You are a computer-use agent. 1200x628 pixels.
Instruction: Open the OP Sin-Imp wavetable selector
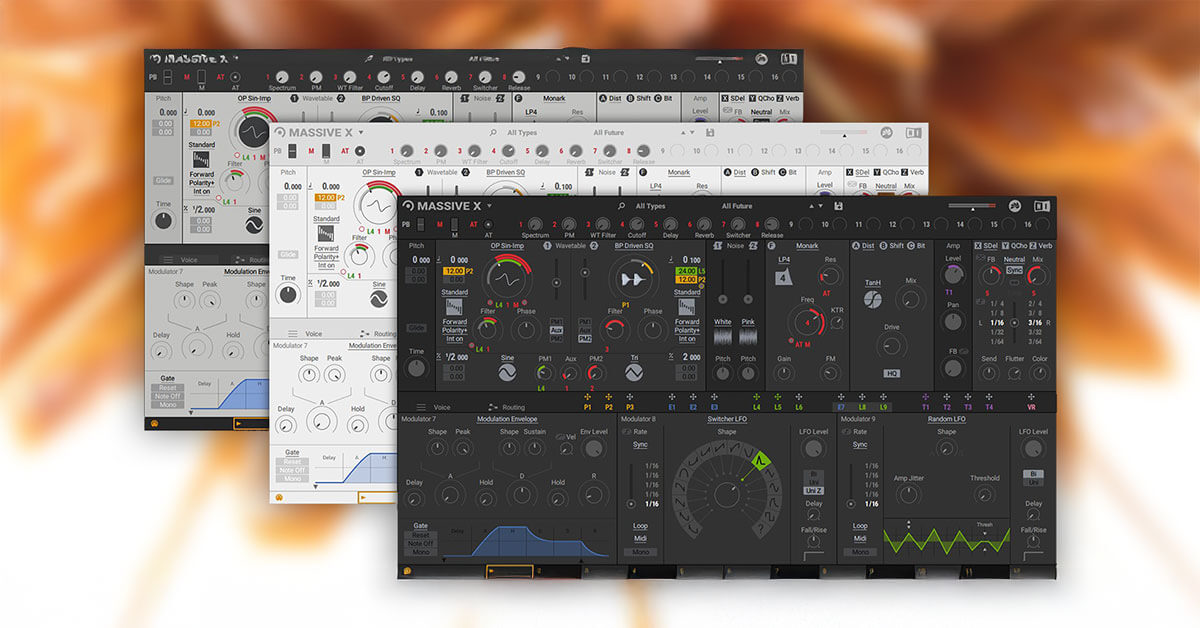(x=508, y=246)
